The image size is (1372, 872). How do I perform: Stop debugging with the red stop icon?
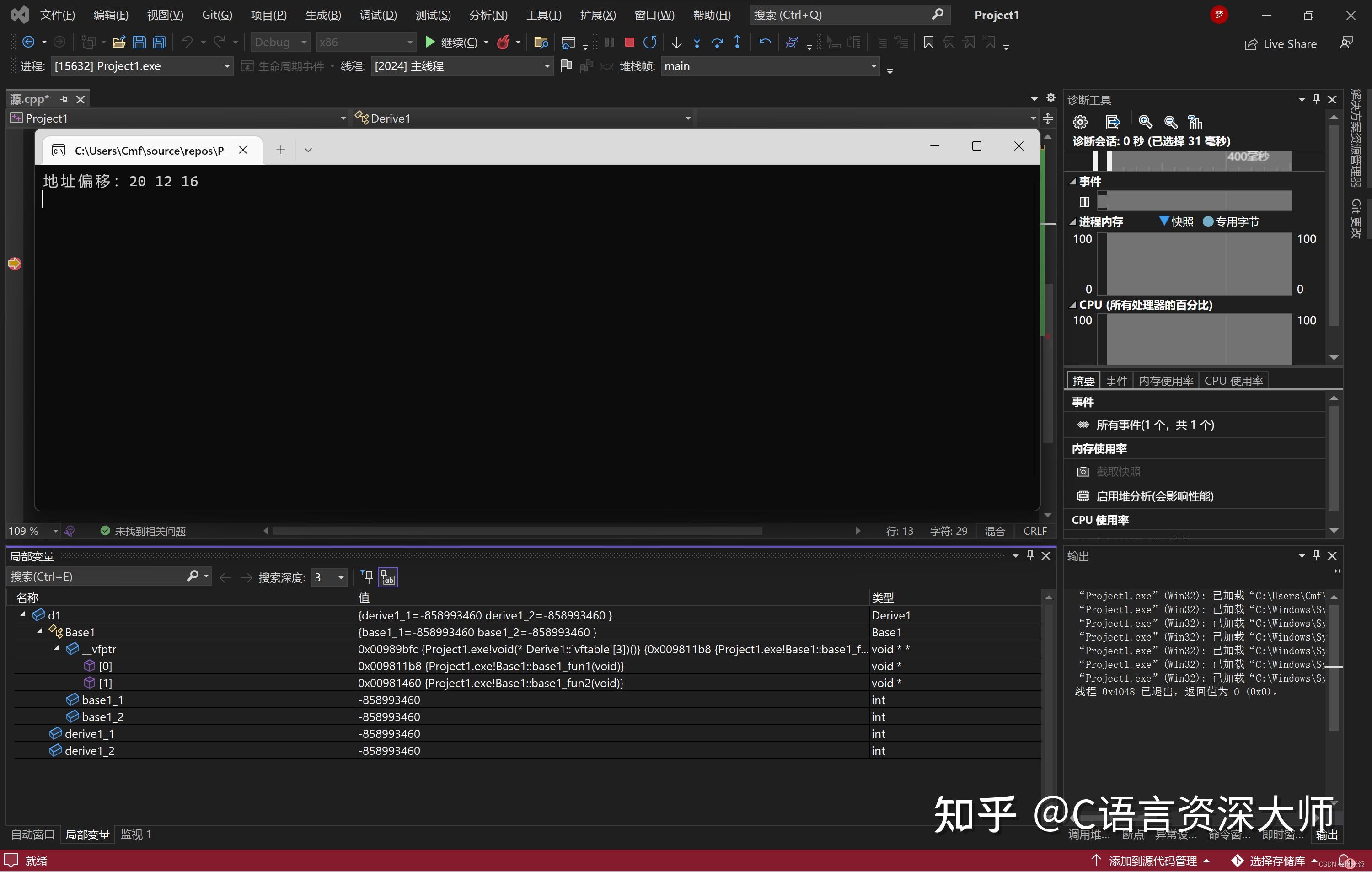pyautogui.click(x=629, y=42)
